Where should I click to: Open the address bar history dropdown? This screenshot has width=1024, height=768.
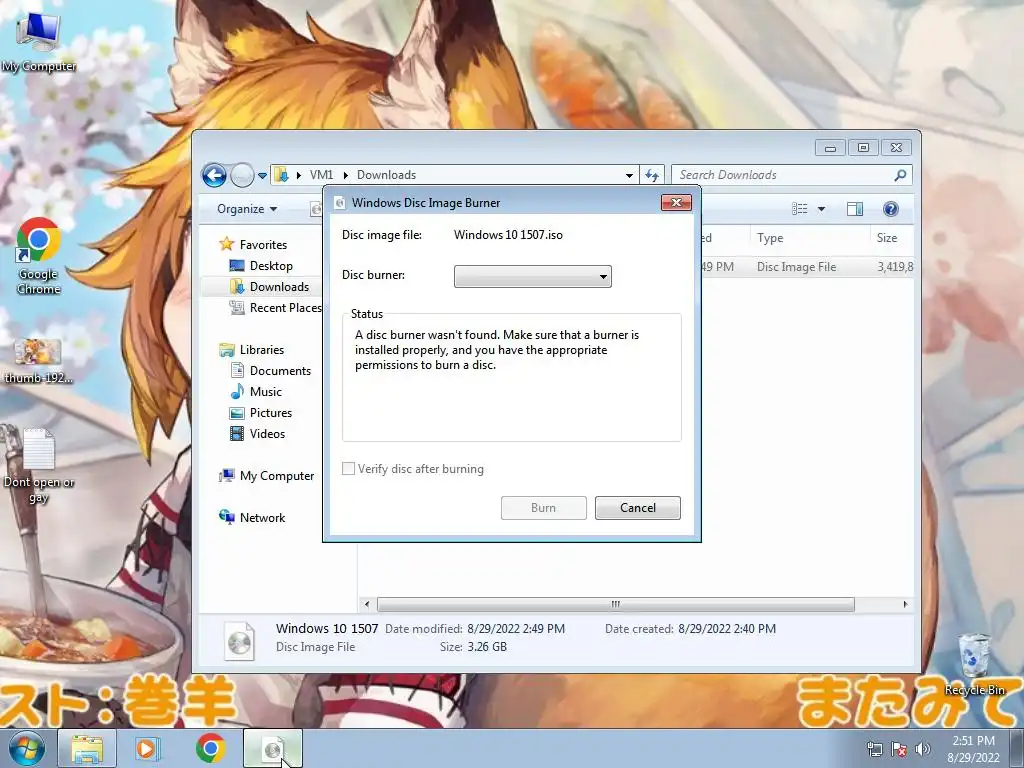point(629,175)
